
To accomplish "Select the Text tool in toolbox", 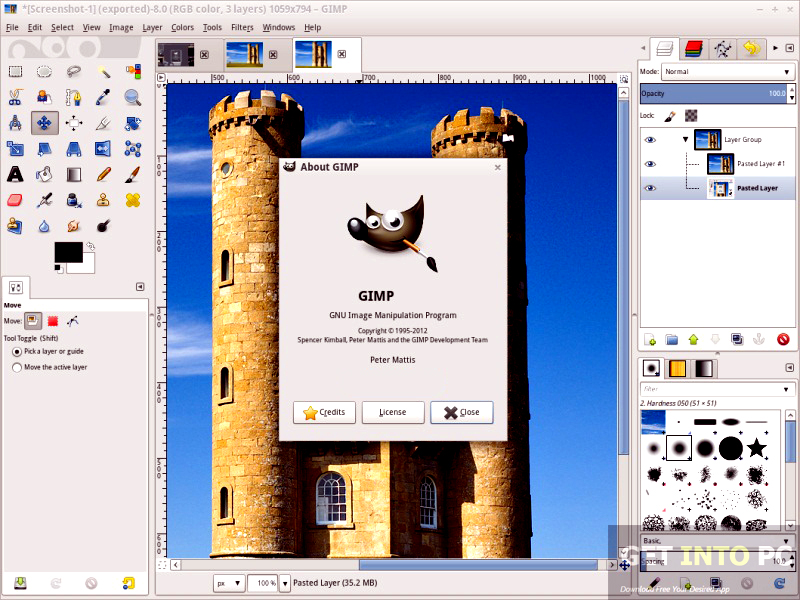I will pyautogui.click(x=15, y=174).
